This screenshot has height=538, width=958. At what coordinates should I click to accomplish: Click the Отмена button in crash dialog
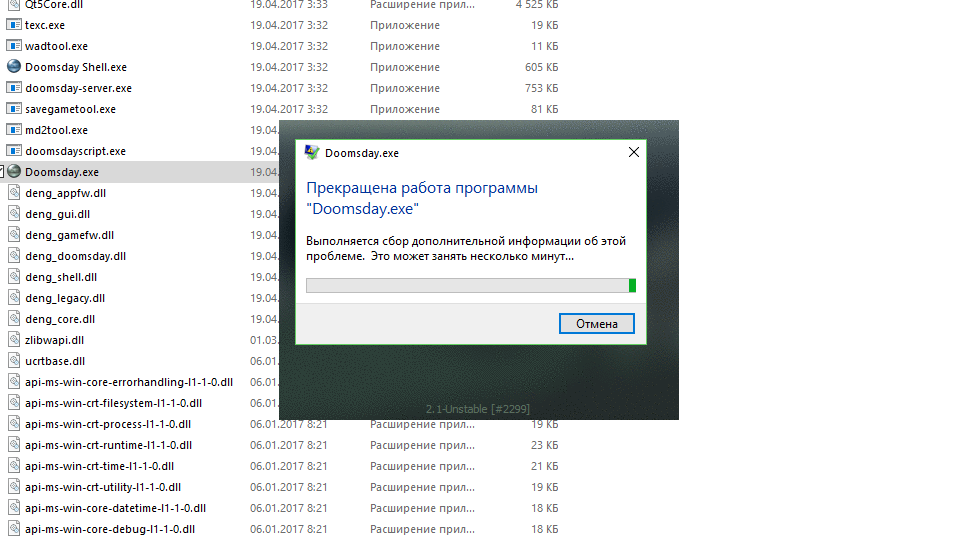click(596, 324)
